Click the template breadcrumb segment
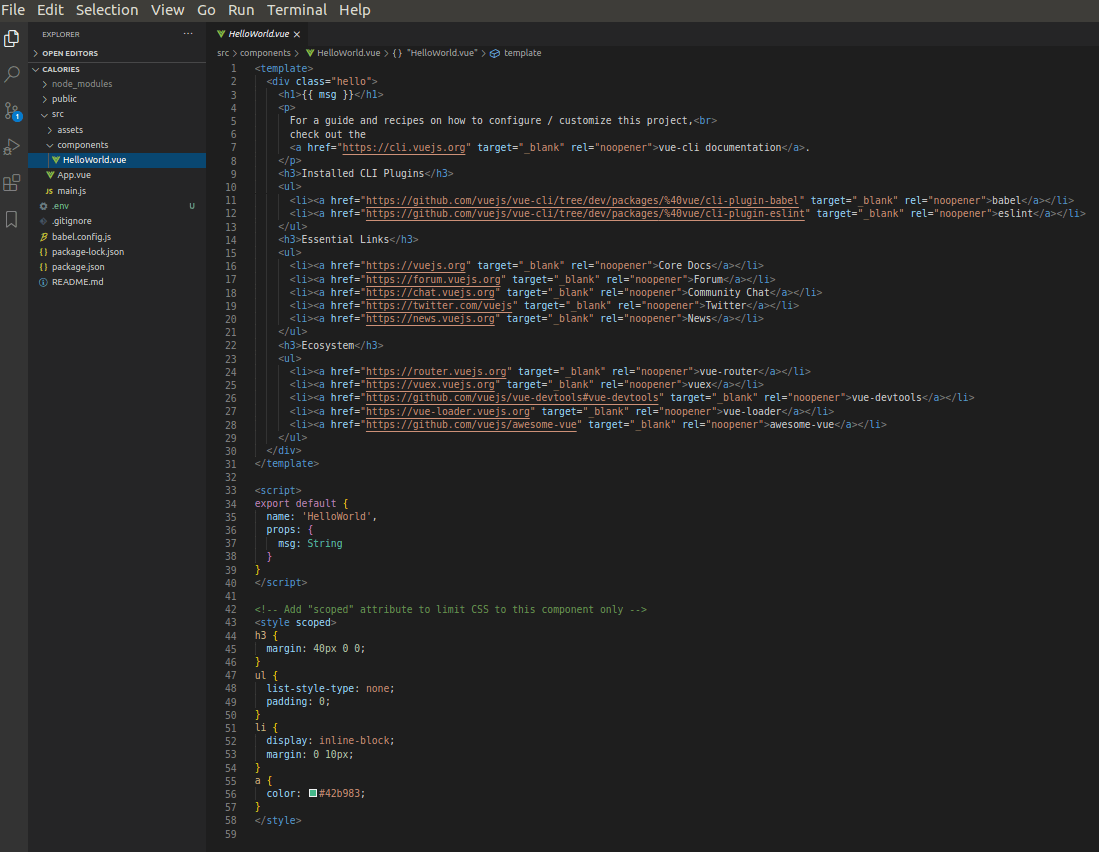Image resolution: width=1099 pixels, height=852 pixels. (x=522, y=53)
